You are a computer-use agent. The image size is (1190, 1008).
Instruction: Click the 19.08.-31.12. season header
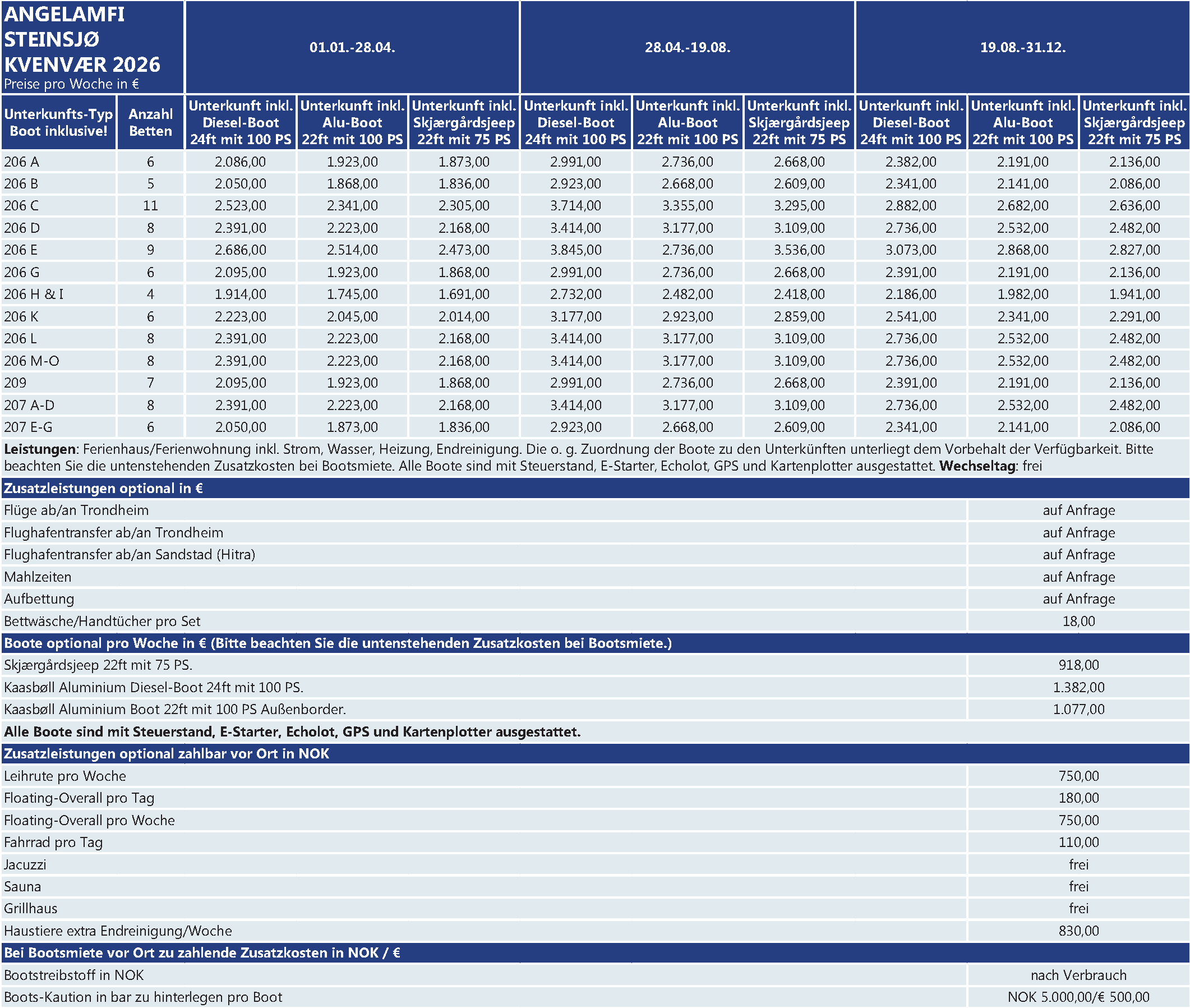point(1023,48)
